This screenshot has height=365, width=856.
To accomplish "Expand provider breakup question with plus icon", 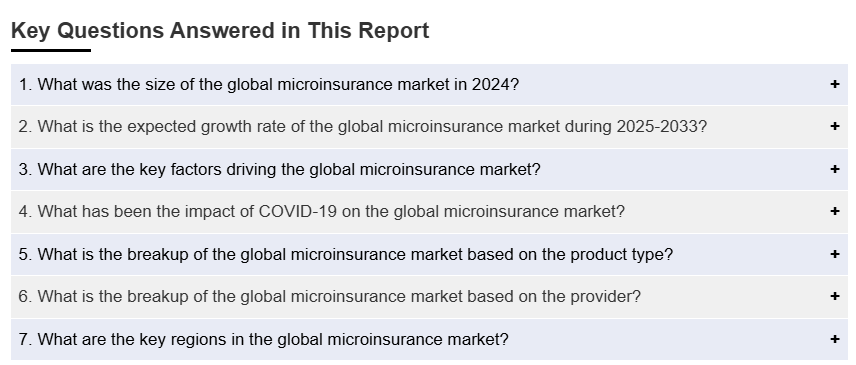I will click(x=834, y=296).
